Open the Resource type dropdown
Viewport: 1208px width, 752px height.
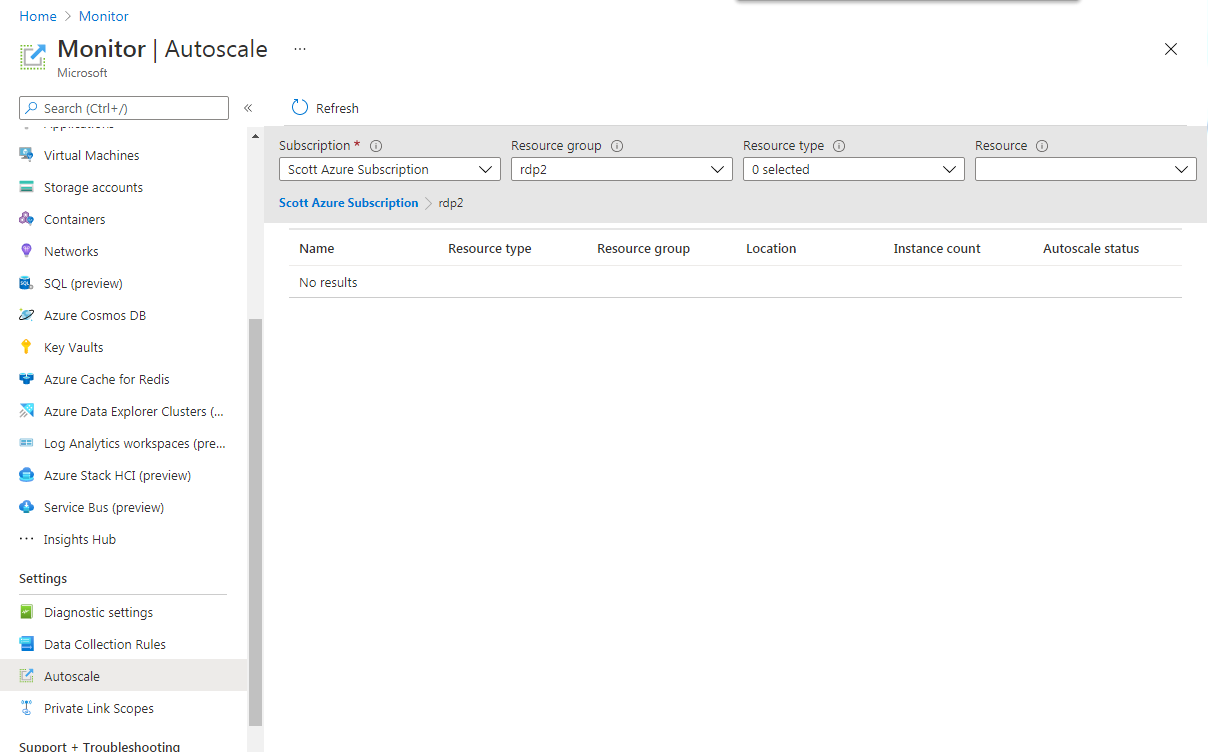(x=854, y=170)
